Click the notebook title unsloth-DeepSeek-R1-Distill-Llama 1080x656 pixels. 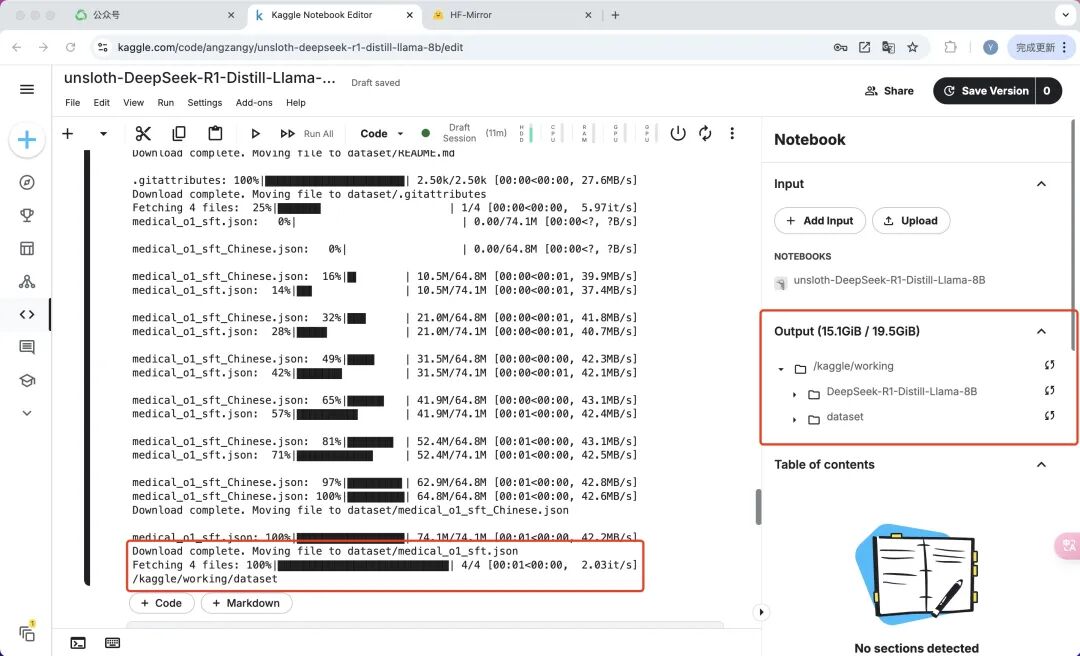(200, 78)
